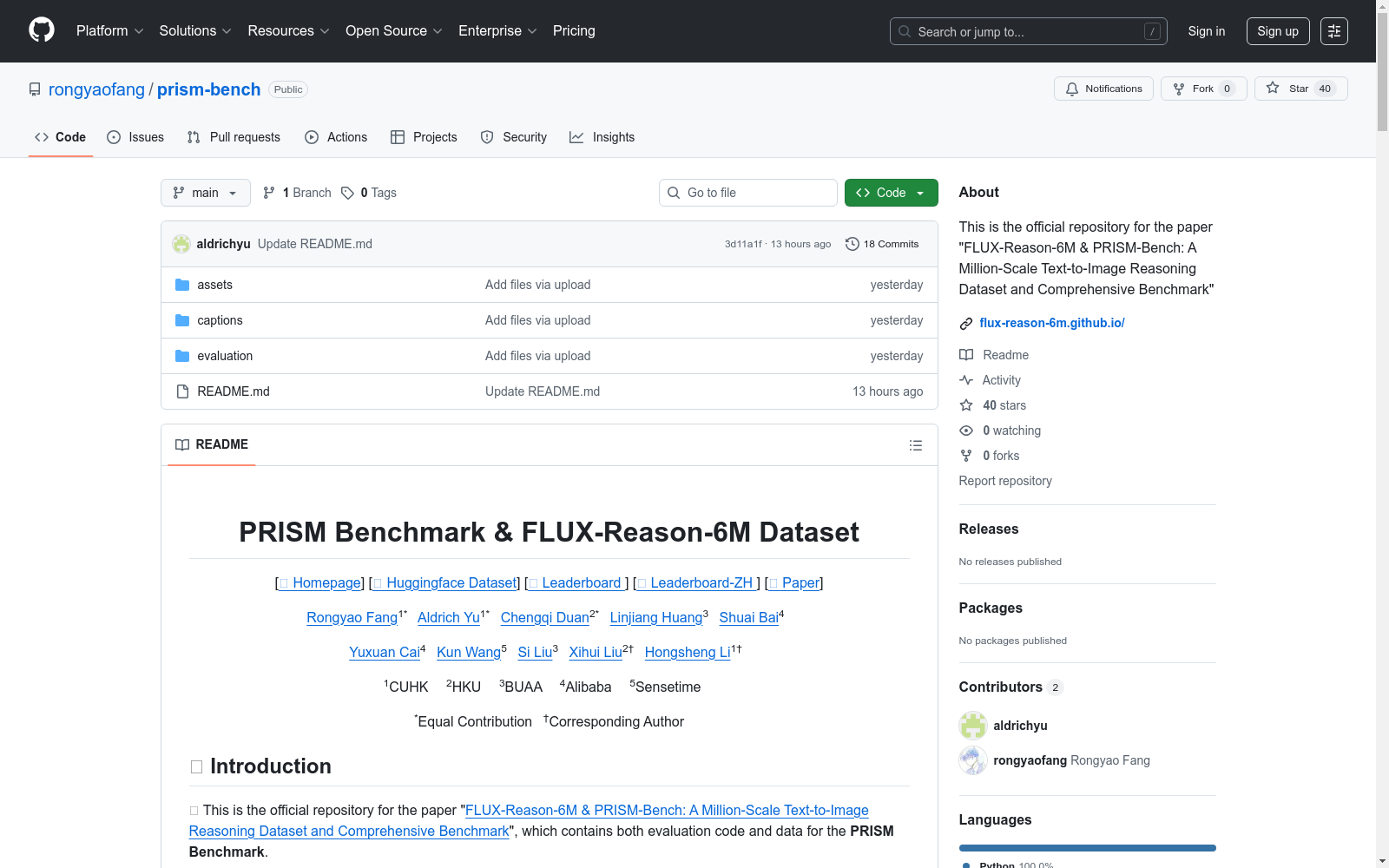Click the captions folder icon
This screenshot has height=868, width=1389.
coord(182,320)
